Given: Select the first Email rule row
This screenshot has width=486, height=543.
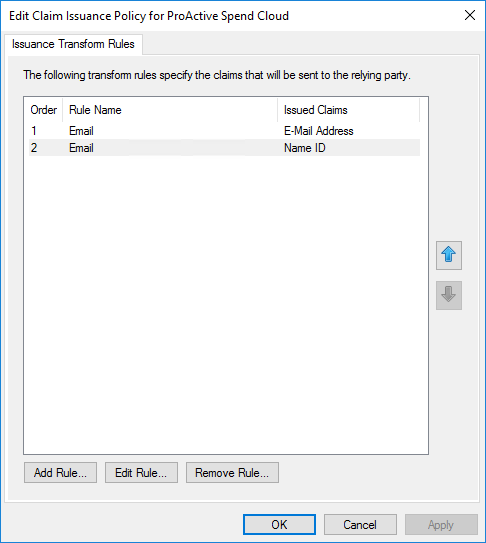Looking at the screenshot, I should pyautogui.click(x=224, y=131).
